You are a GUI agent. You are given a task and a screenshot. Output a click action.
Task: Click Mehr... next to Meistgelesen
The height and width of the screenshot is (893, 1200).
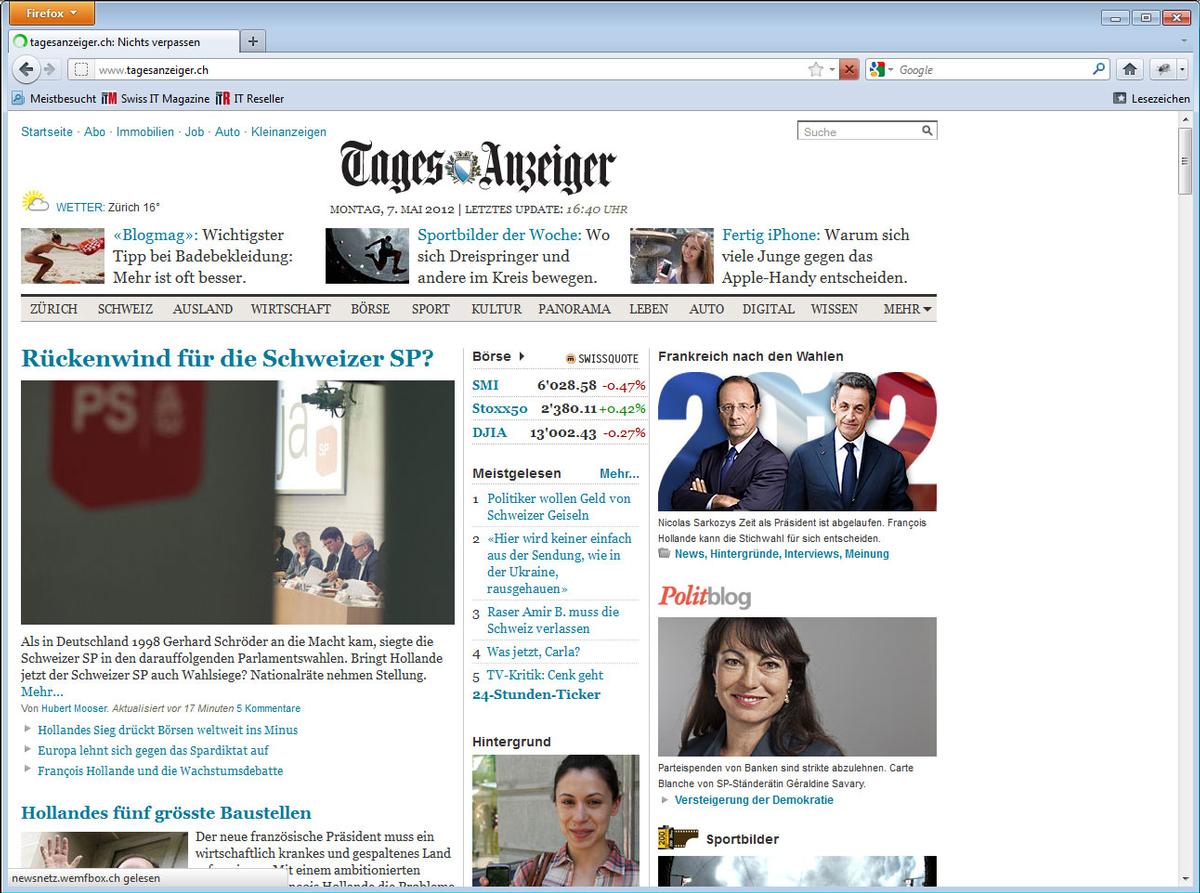click(619, 473)
